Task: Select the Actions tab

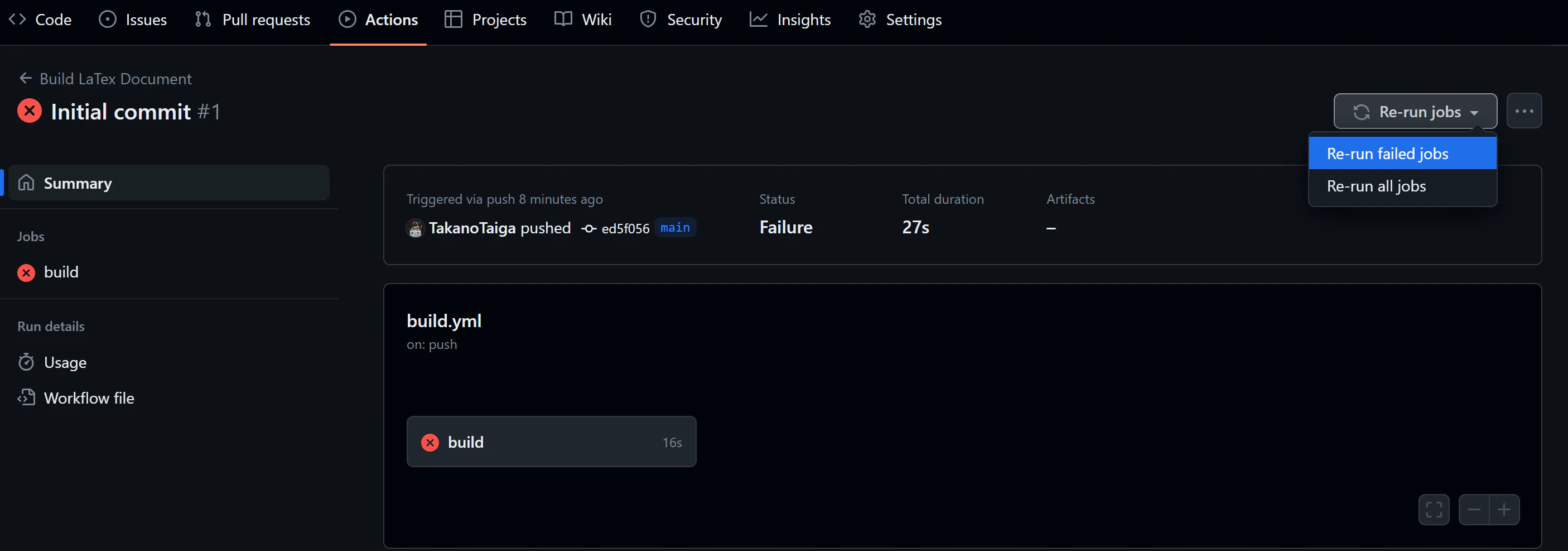Action: tap(378, 20)
